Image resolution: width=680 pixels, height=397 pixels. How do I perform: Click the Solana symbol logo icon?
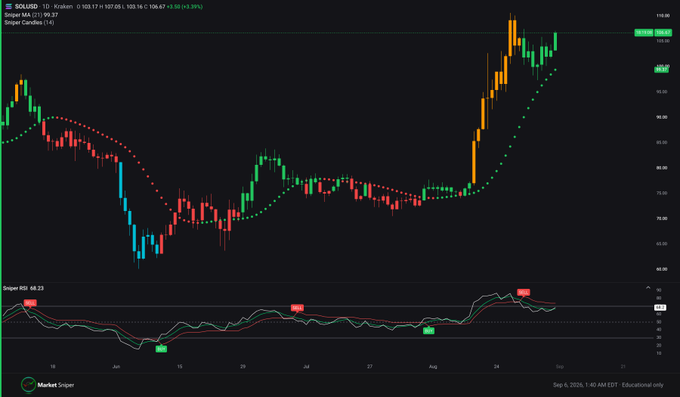coord(8,7)
